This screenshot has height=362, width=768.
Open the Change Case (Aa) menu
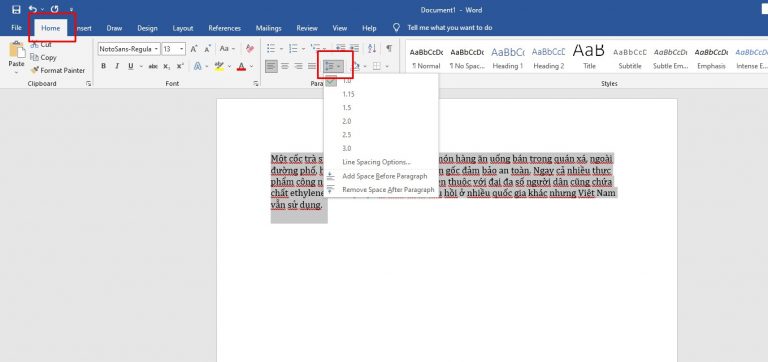pos(227,49)
